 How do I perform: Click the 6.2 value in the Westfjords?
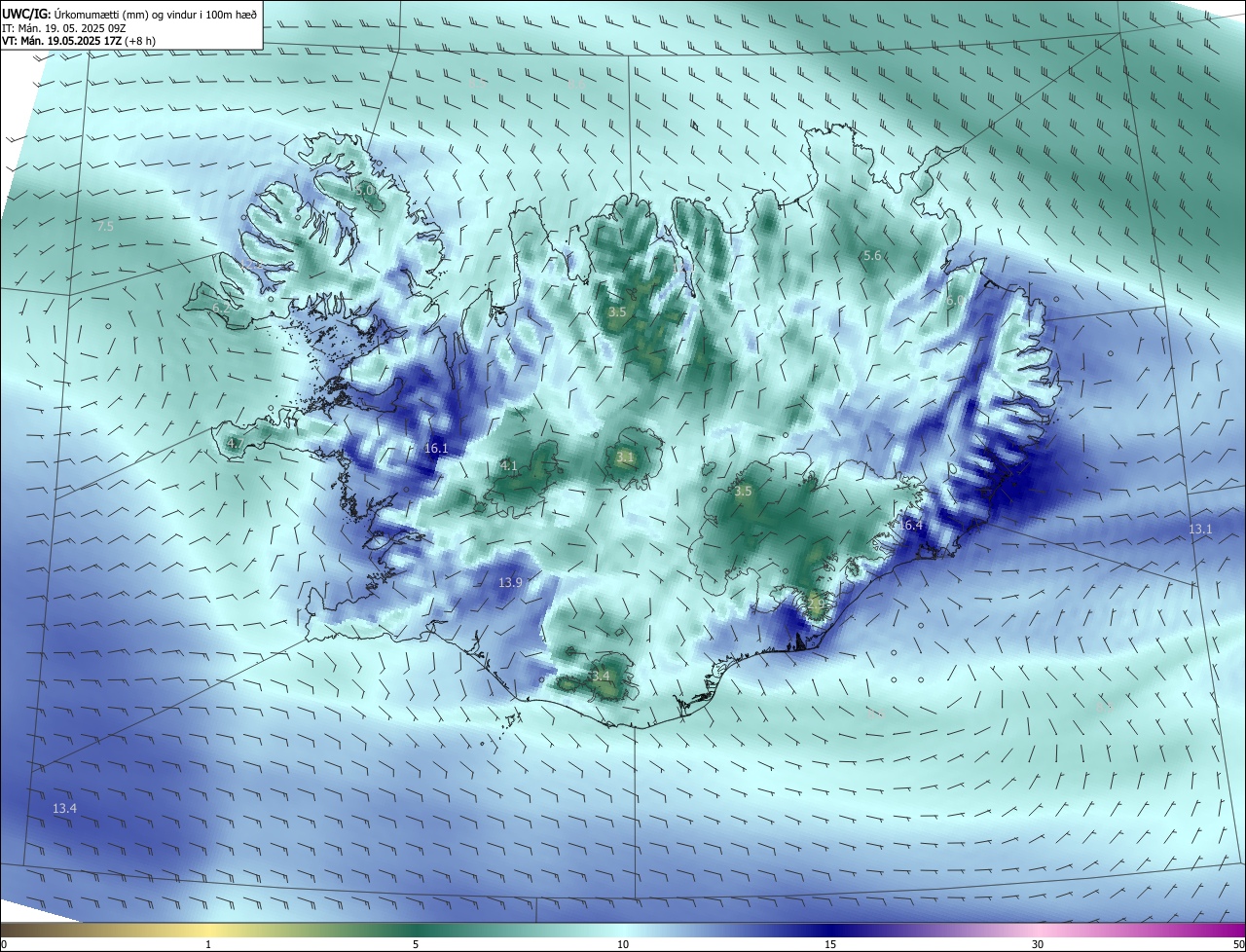[x=221, y=309]
